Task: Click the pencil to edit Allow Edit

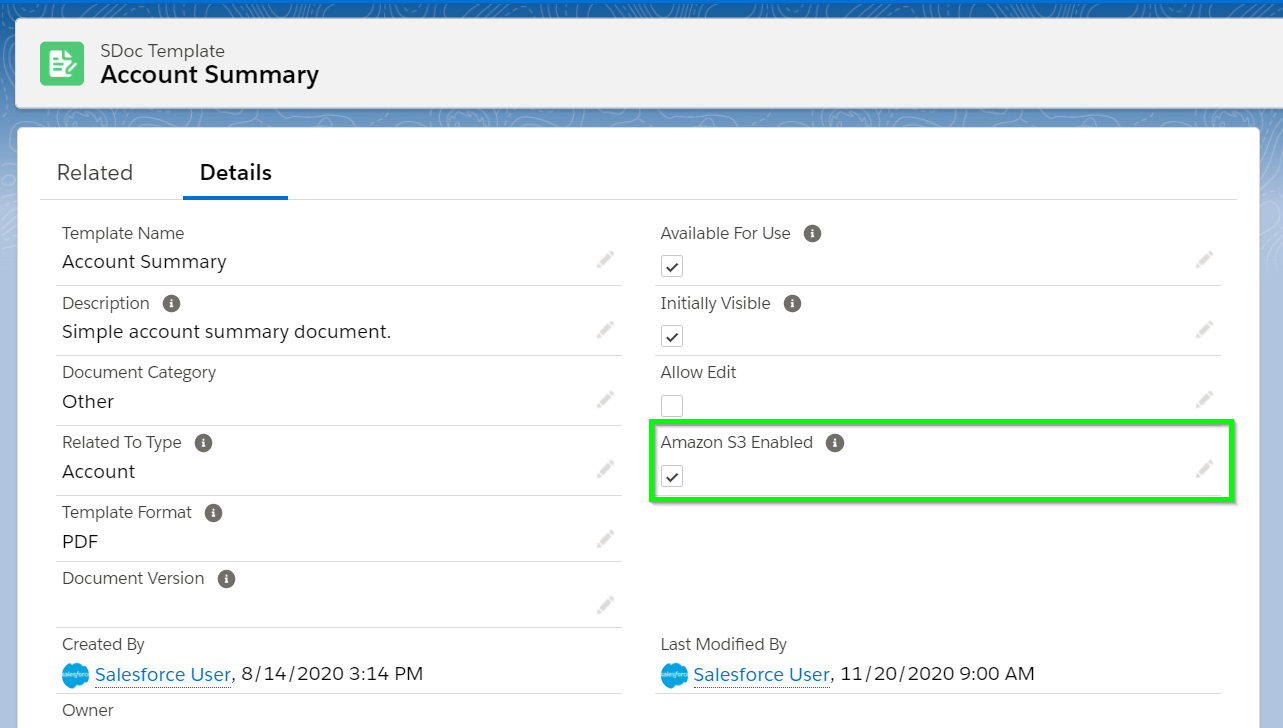Action: tap(1205, 399)
